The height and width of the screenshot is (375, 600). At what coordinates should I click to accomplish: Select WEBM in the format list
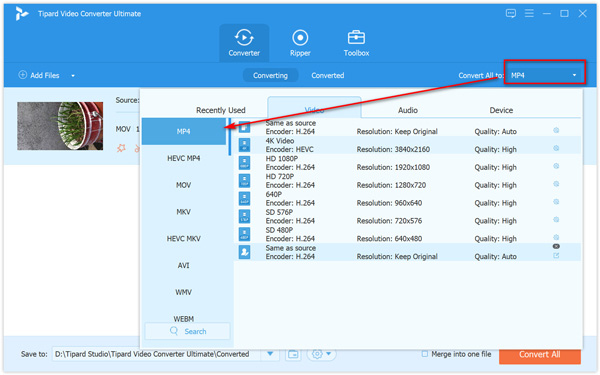pos(184,318)
